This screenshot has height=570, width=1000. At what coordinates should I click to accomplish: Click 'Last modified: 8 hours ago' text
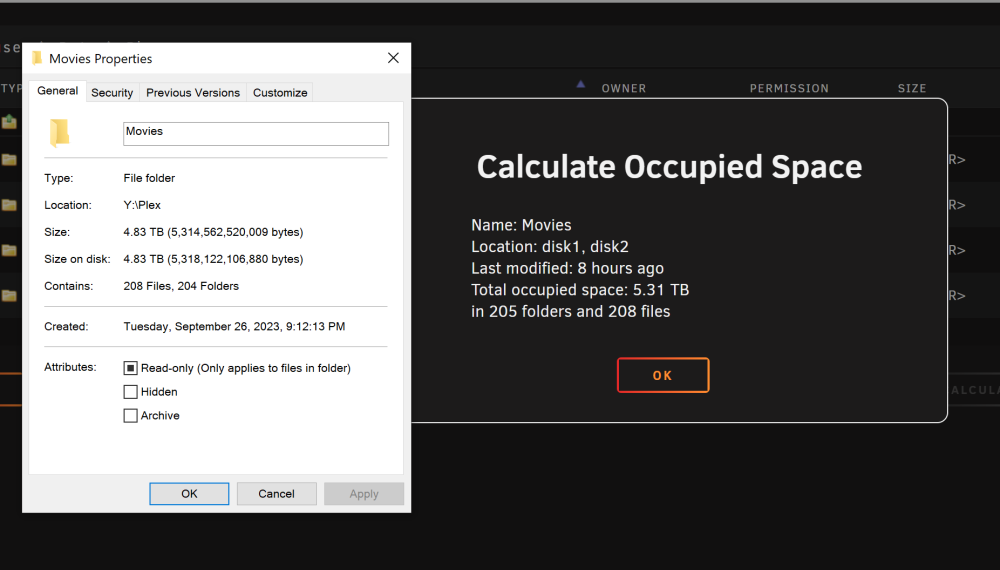click(x=568, y=268)
